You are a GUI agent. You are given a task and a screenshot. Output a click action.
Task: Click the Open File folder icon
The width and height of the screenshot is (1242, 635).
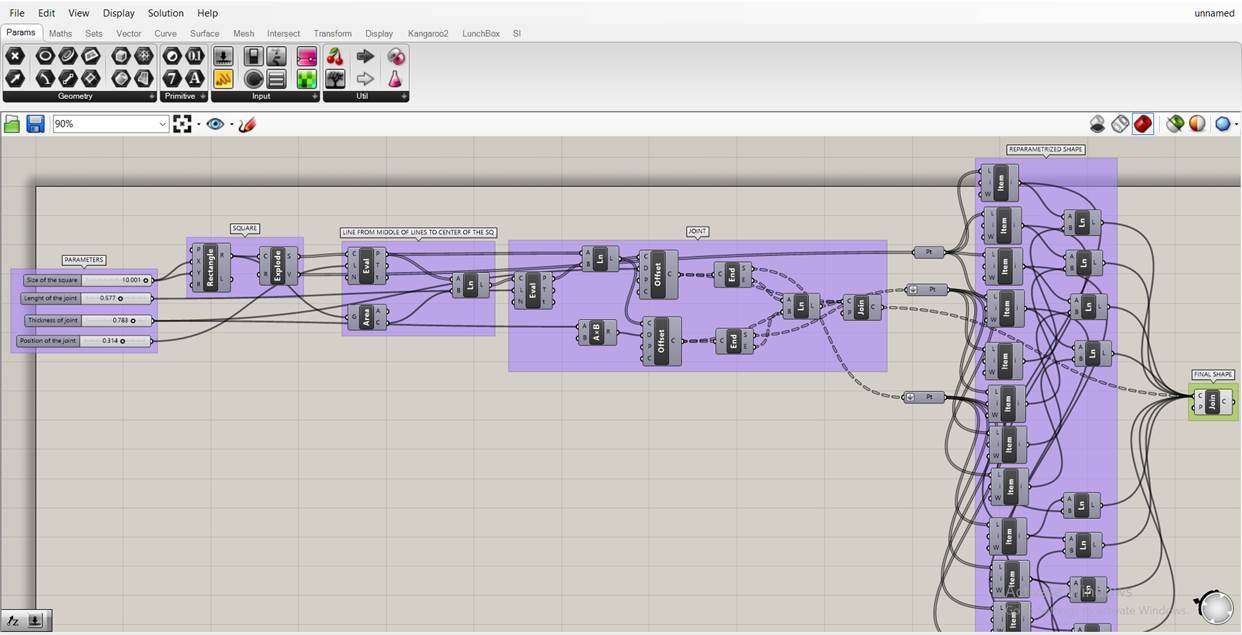12,124
